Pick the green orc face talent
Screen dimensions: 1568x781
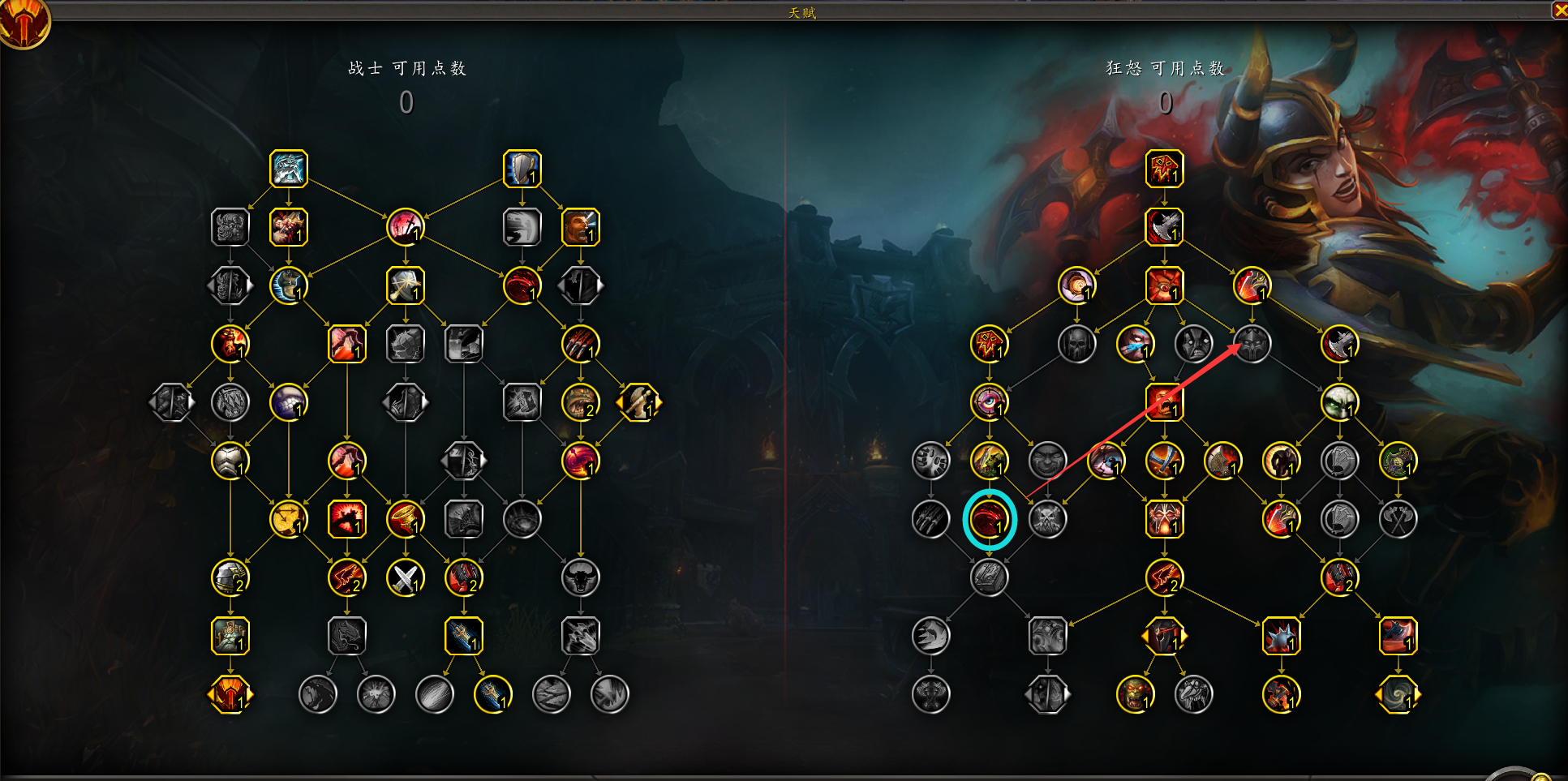1135,694
